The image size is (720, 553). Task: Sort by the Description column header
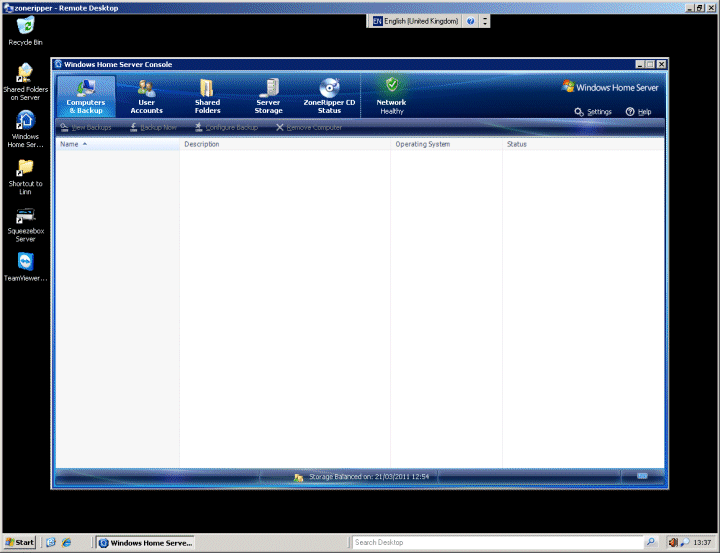pos(285,144)
